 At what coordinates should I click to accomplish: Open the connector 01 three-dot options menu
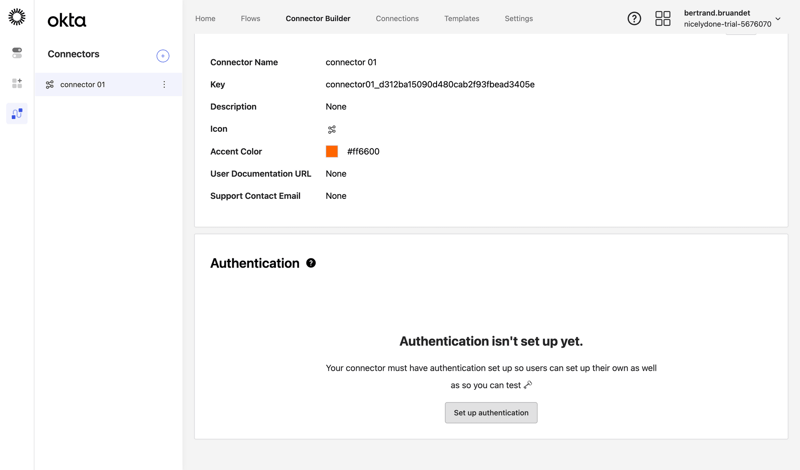point(164,85)
